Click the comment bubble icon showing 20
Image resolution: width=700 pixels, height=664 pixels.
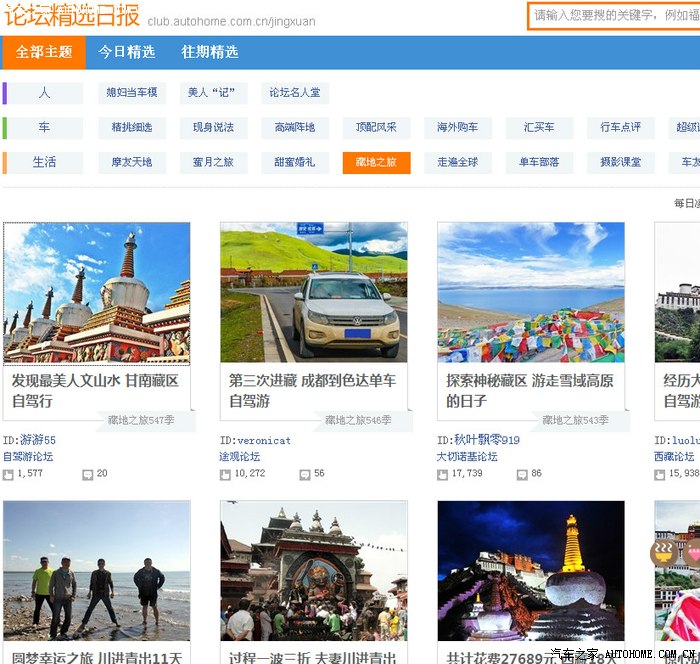pyautogui.click(x=88, y=474)
